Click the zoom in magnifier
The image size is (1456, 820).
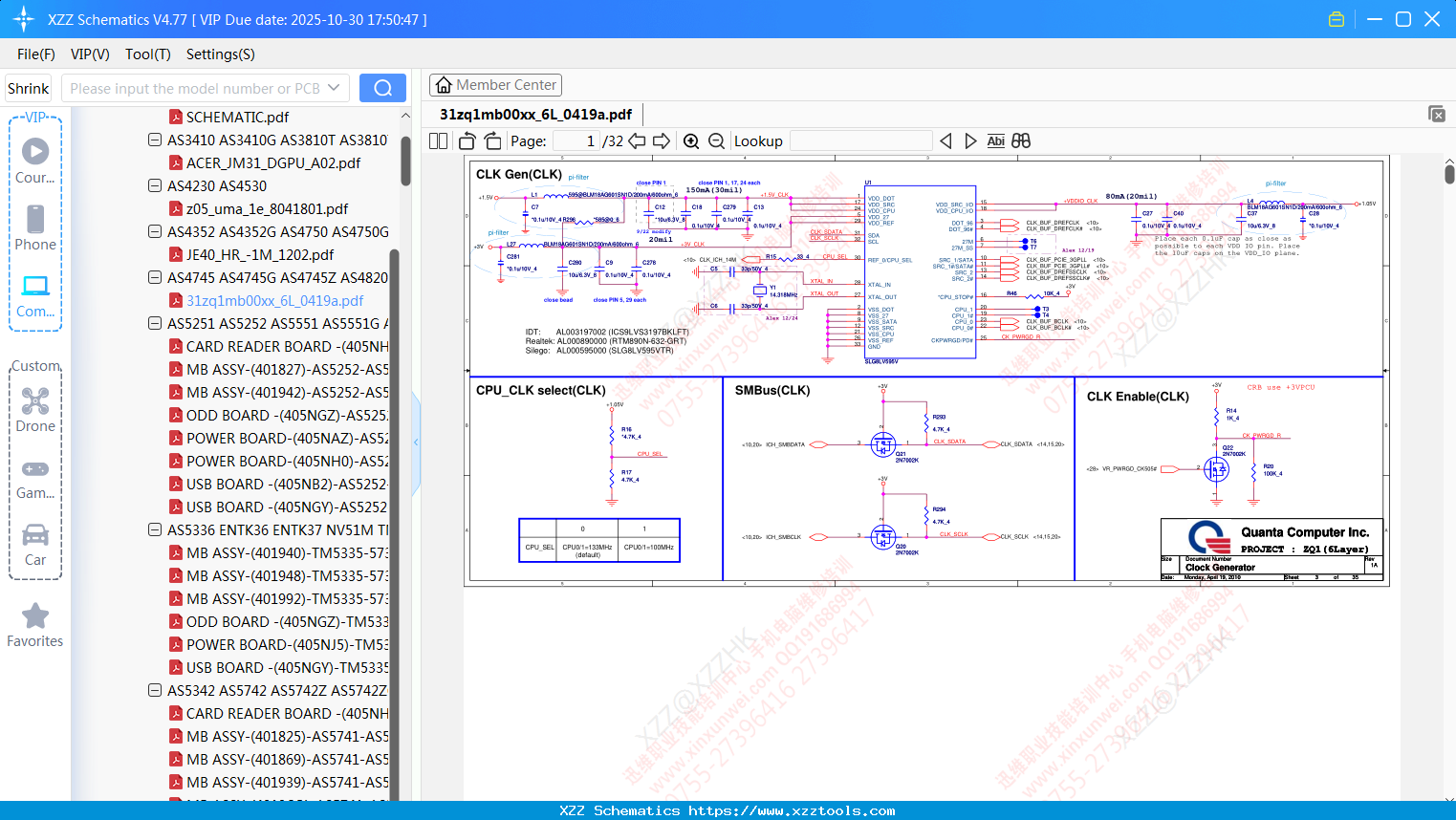point(691,141)
